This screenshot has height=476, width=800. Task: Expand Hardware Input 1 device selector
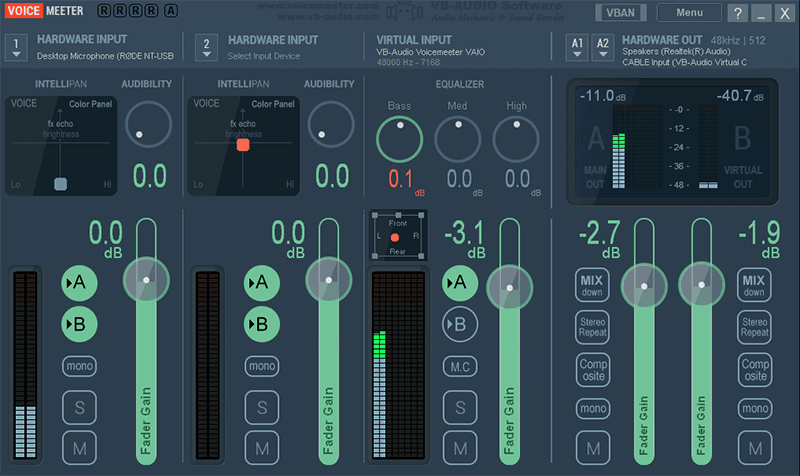[x=16, y=46]
